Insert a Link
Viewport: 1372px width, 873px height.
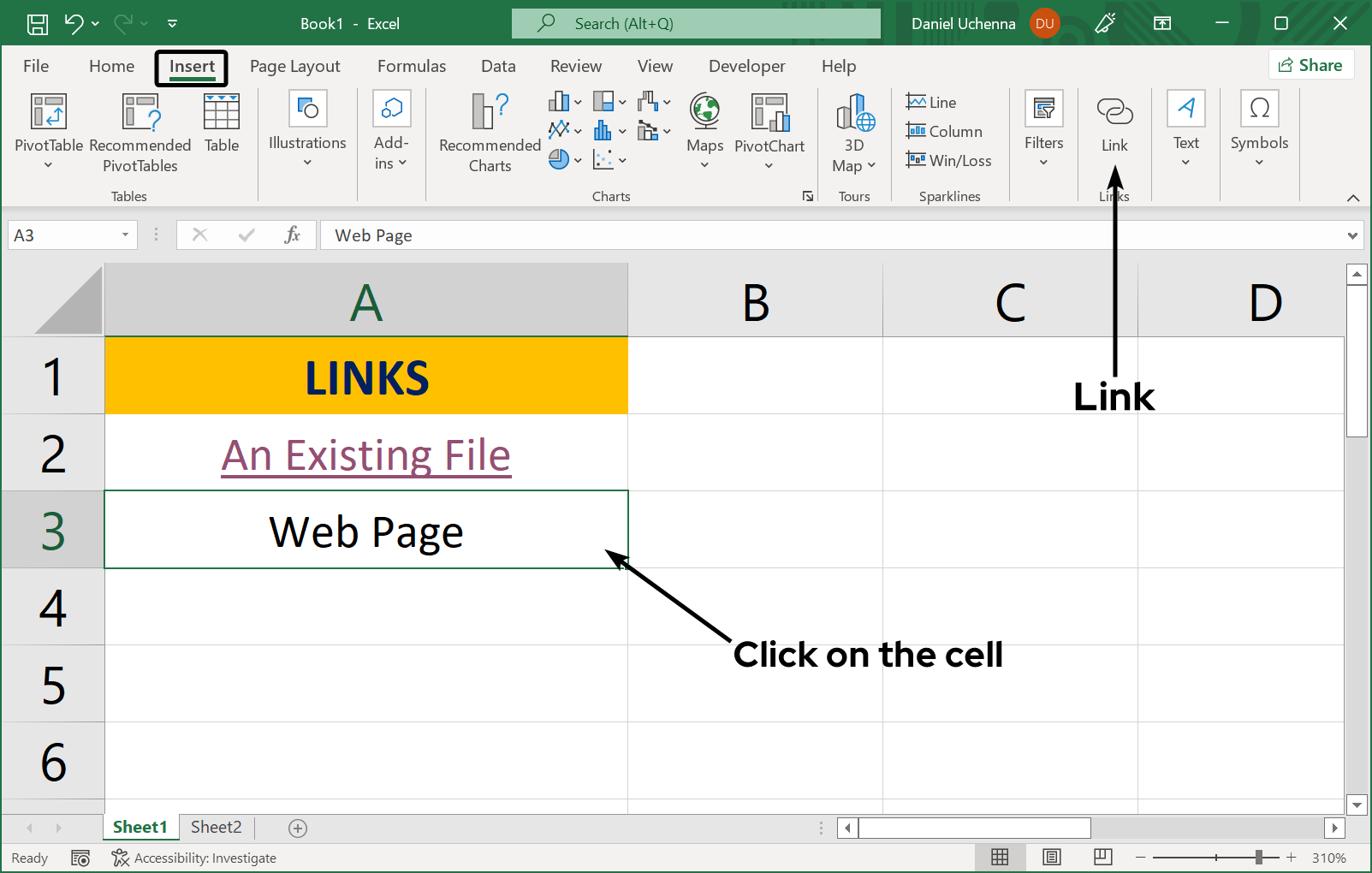[x=1114, y=124]
